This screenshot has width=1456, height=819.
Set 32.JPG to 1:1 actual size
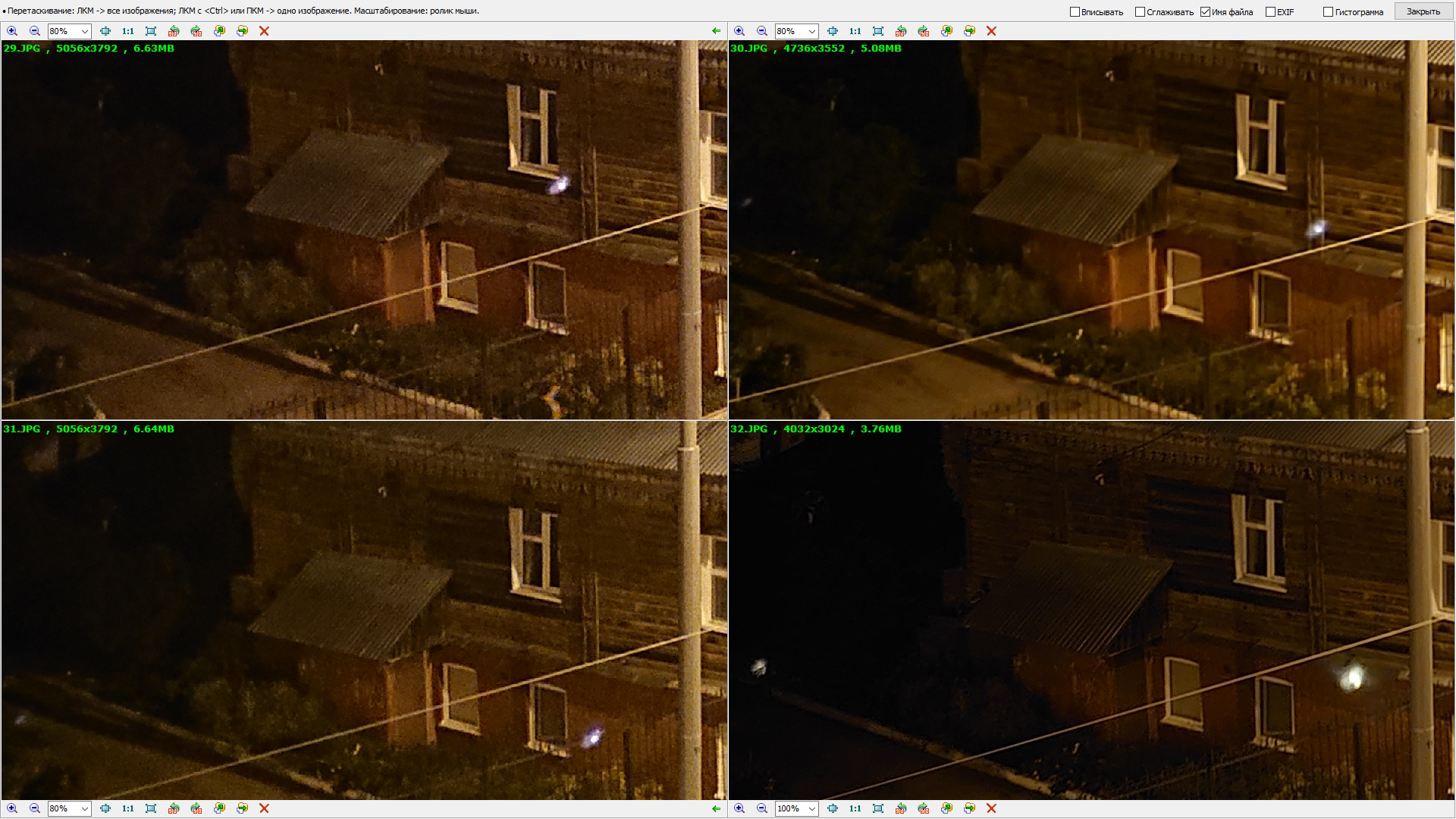(x=855, y=808)
